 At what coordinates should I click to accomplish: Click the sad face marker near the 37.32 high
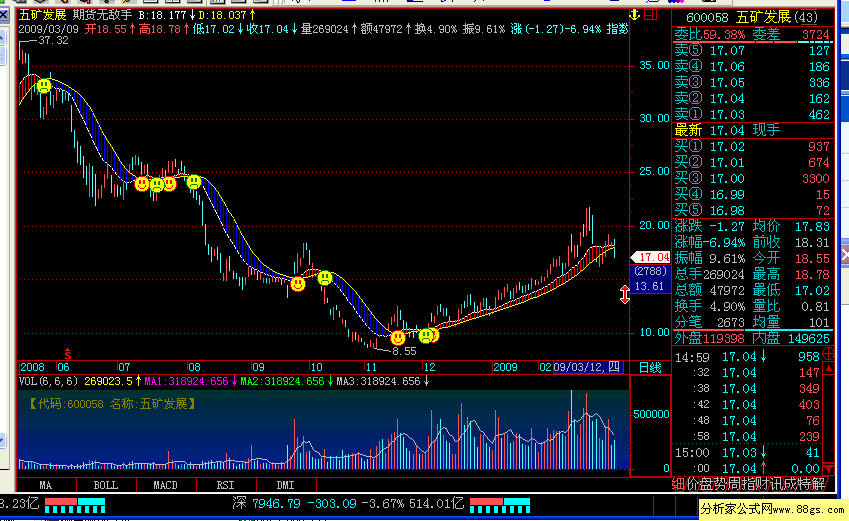coord(44,86)
